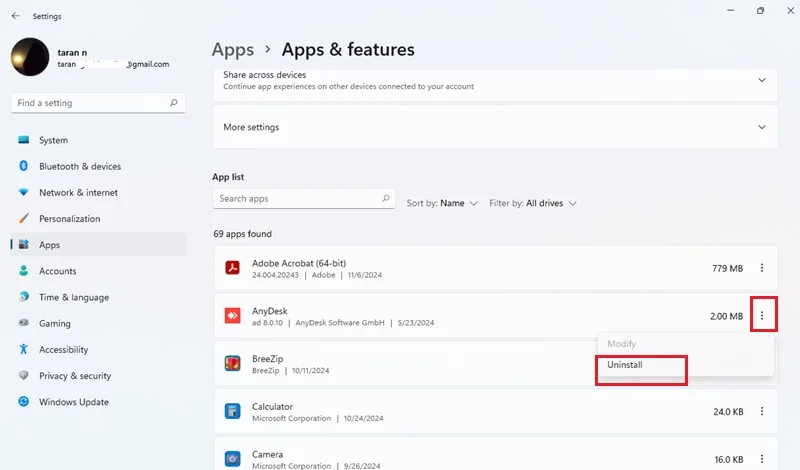Viewport: 800px width, 470px height.
Task: Select Modify in the context menu
Action: (x=621, y=344)
